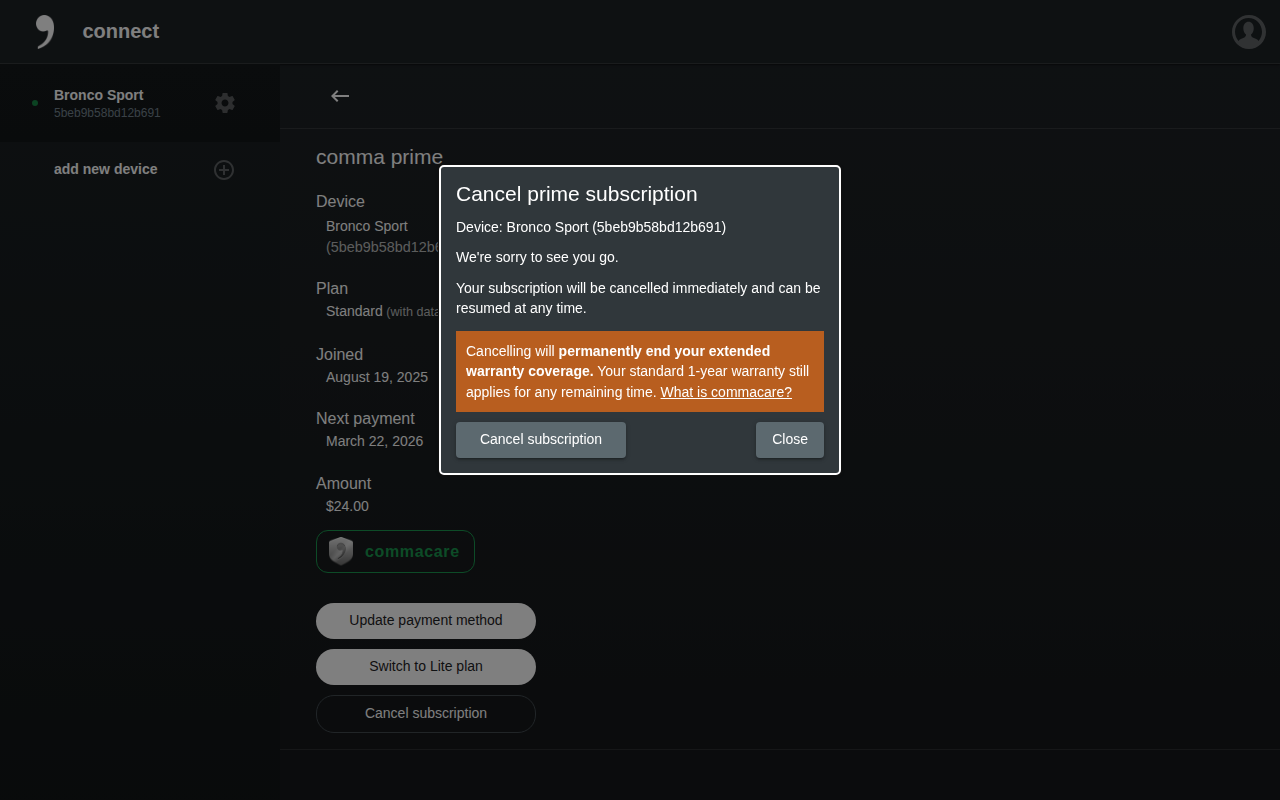Click the connect title text
This screenshot has height=800, width=1280.
(121, 31)
